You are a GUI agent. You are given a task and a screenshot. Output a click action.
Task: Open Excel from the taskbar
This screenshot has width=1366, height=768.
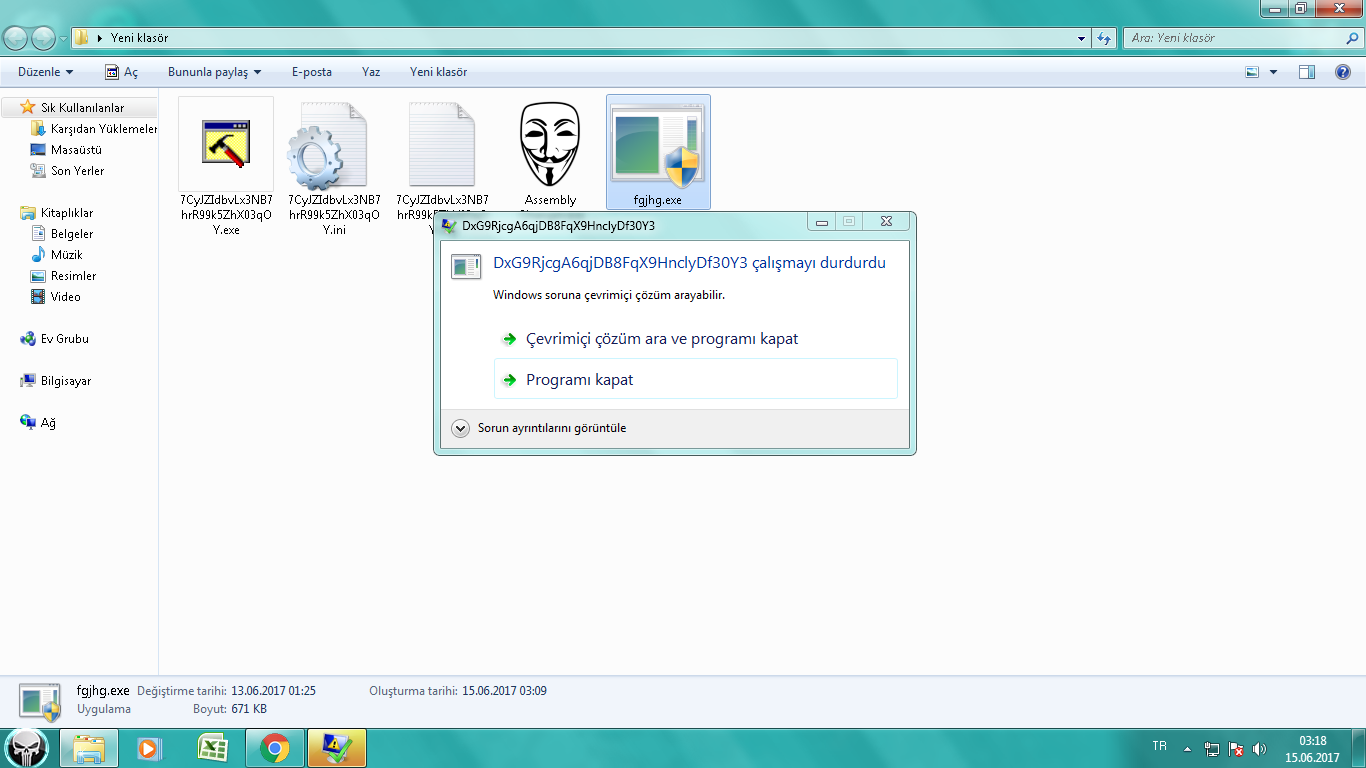(212, 748)
